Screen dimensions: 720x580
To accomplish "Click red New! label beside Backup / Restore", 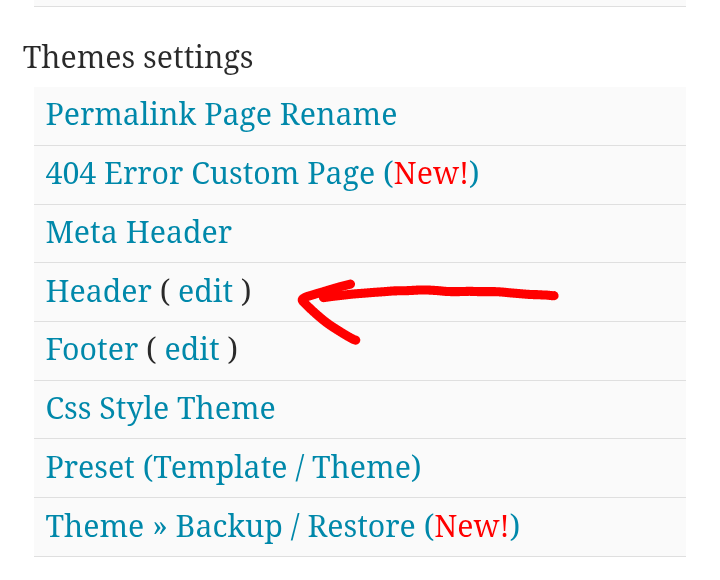I will 471,526.
